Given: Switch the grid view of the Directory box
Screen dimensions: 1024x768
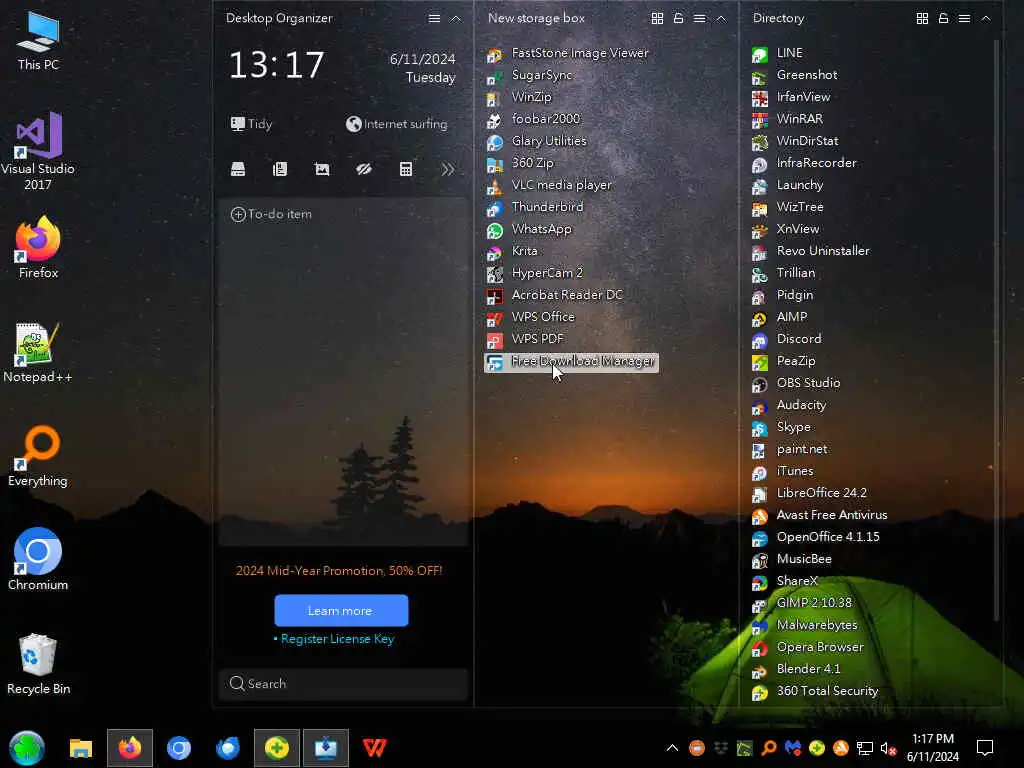Looking at the screenshot, I should [x=922, y=18].
